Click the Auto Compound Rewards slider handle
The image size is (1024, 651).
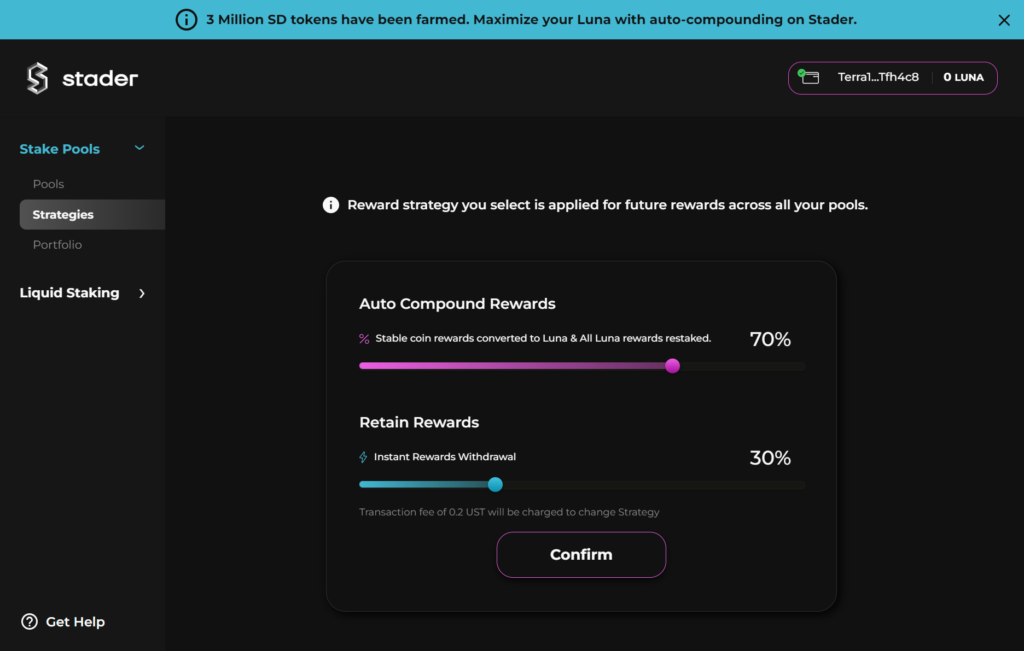point(672,366)
